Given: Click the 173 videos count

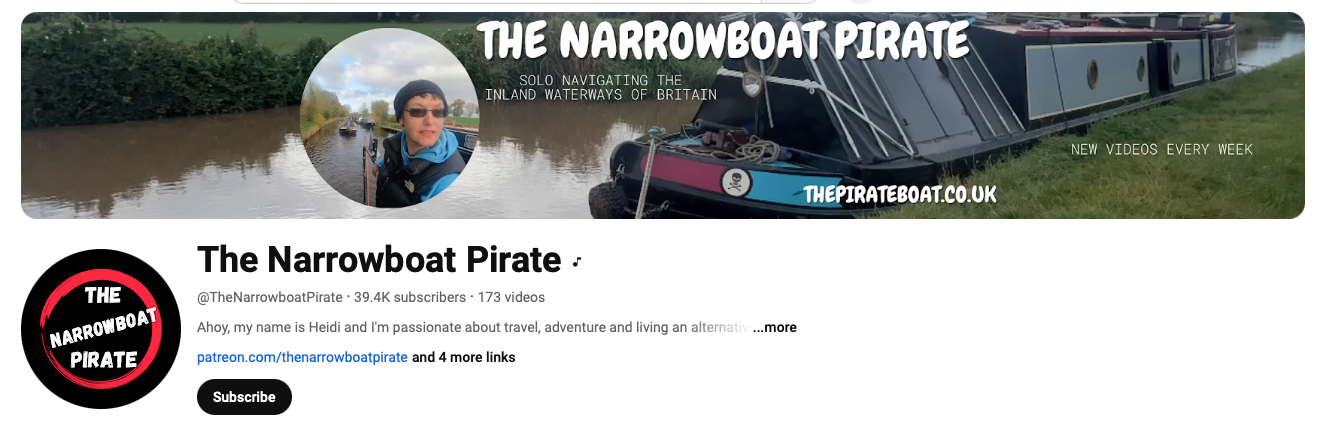Looking at the screenshot, I should click(511, 297).
